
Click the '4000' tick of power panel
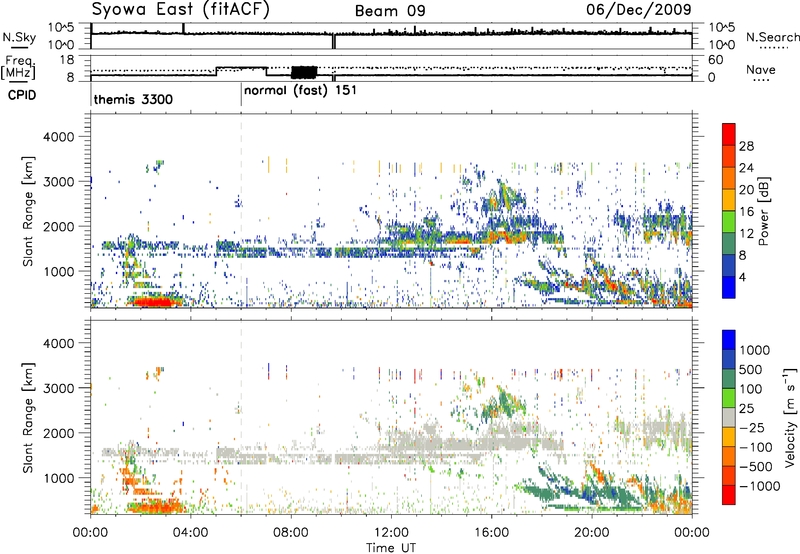[59, 137]
